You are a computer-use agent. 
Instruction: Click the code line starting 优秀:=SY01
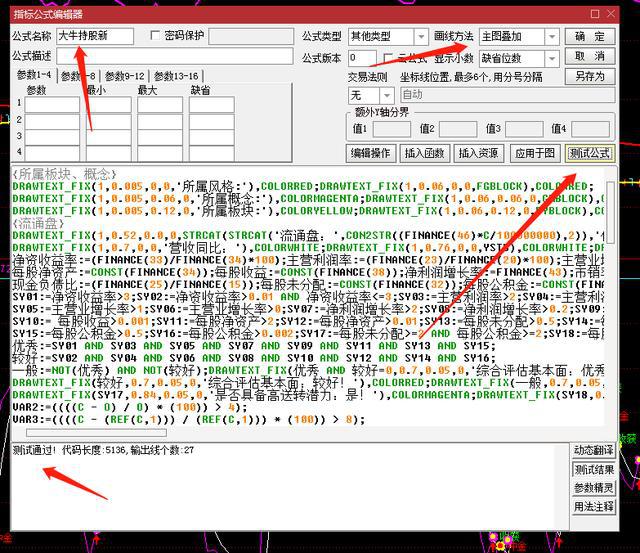click(x=254, y=346)
